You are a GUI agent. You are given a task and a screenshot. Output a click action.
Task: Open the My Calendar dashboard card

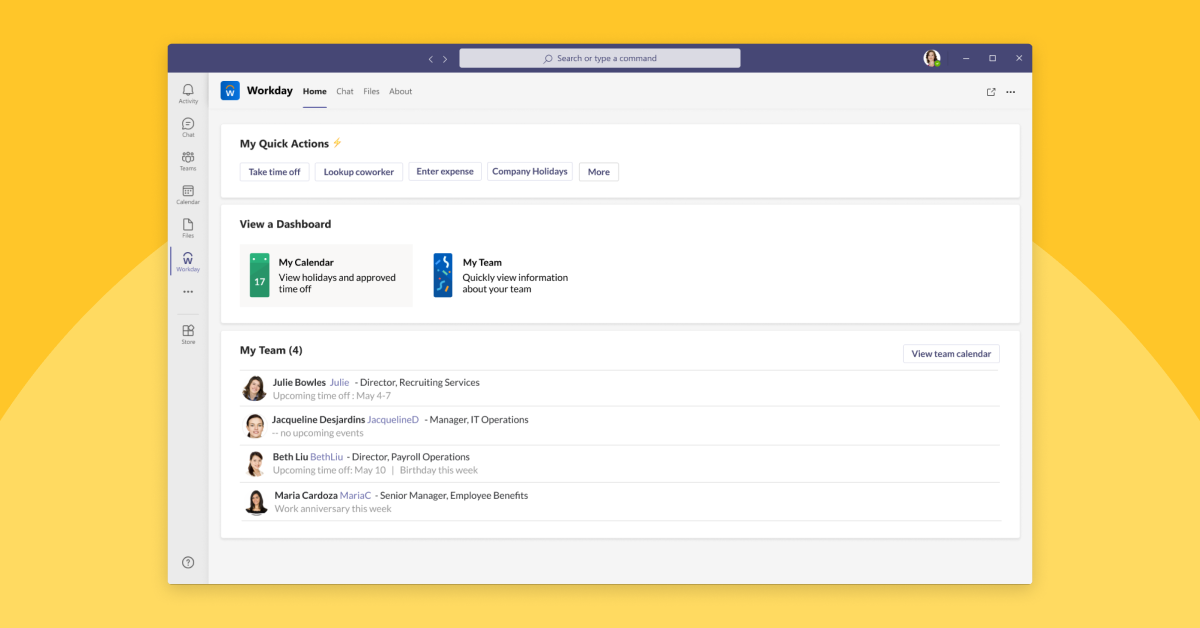(326, 275)
